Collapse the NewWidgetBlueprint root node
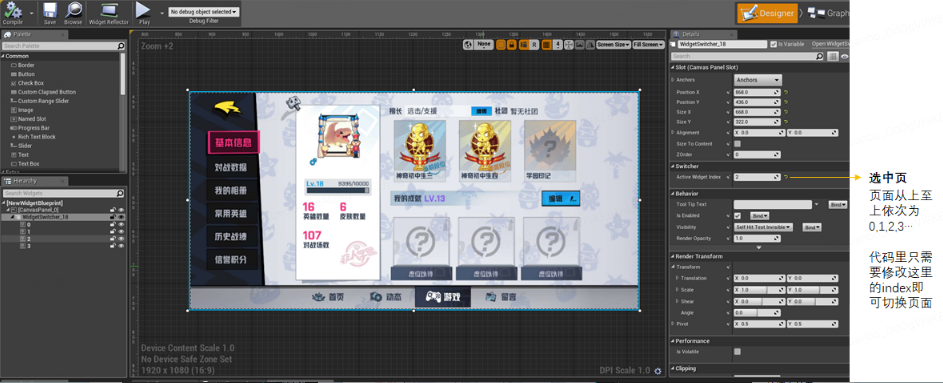 tap(4, 203)
